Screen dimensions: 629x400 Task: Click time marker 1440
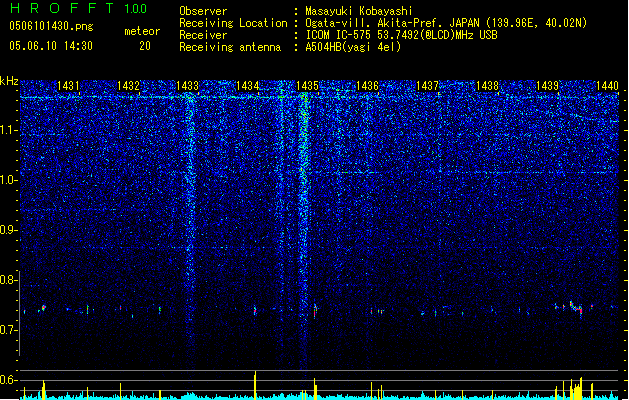click(x=607, y=86)
